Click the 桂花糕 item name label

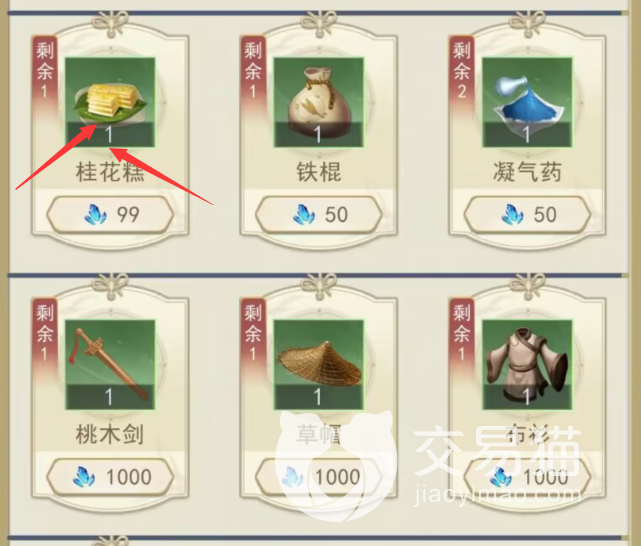click(x=110, y=172)
